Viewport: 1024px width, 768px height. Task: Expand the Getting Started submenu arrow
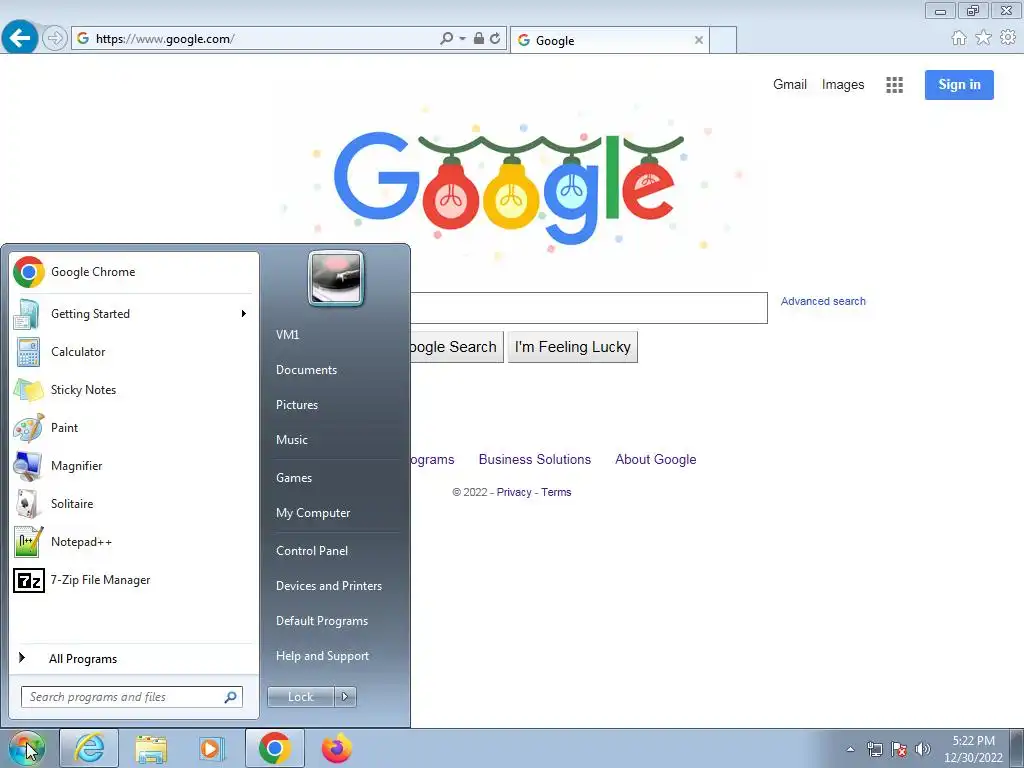point(244,314)
